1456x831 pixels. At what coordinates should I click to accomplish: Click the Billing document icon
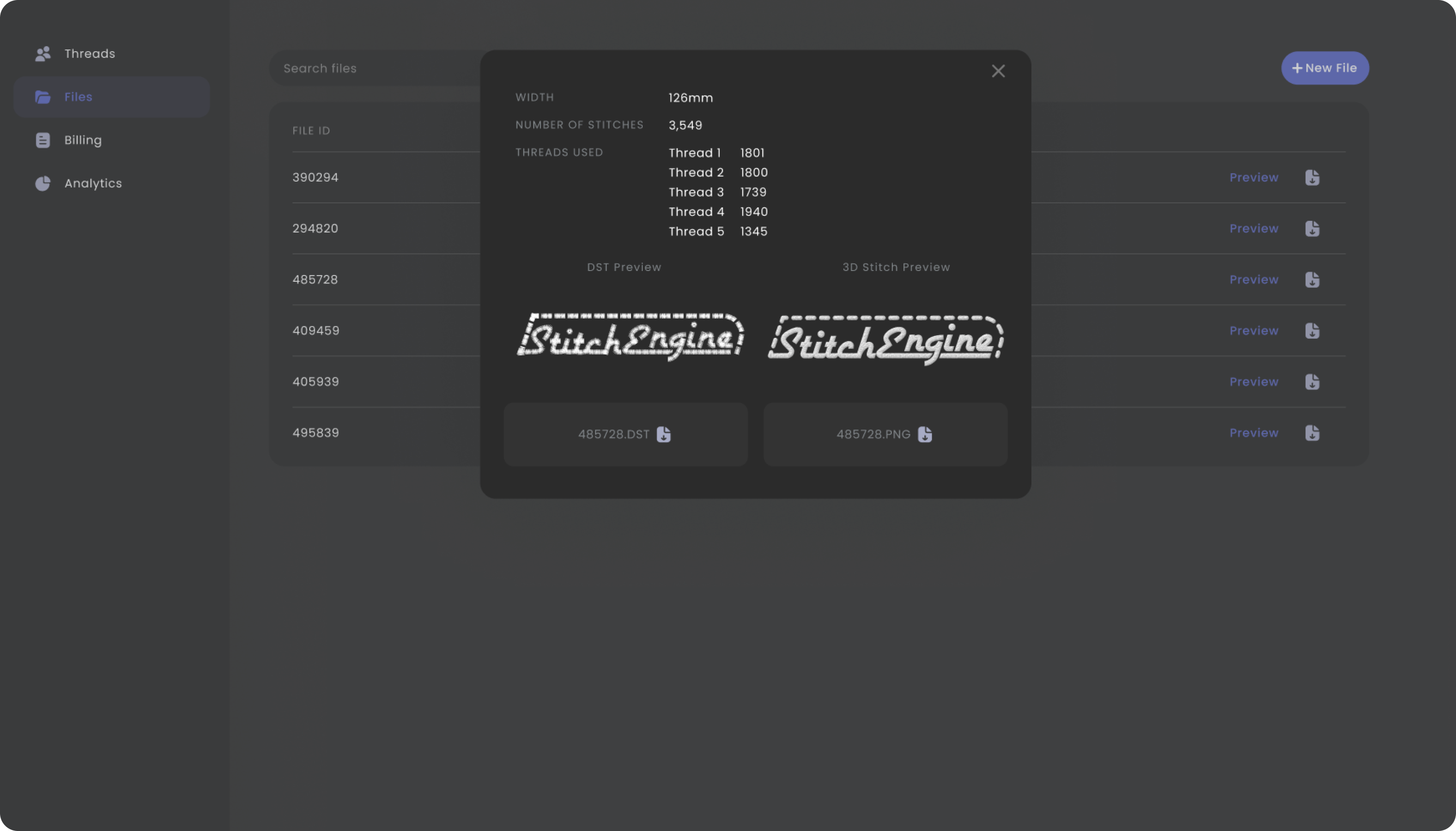pyautogui.click(x=43, y=140)
